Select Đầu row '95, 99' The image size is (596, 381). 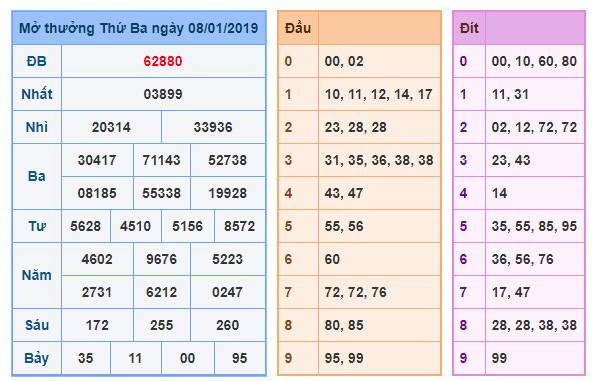[344, 358]
